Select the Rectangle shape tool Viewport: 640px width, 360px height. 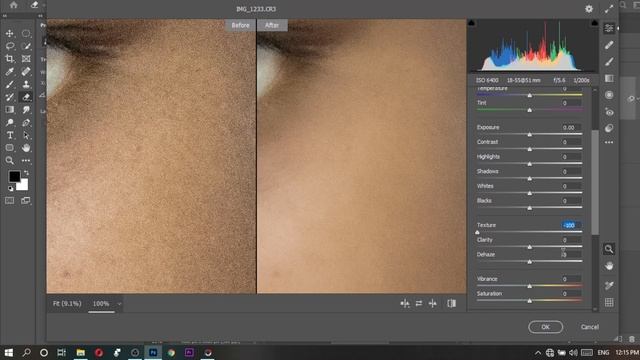(10, 148)
